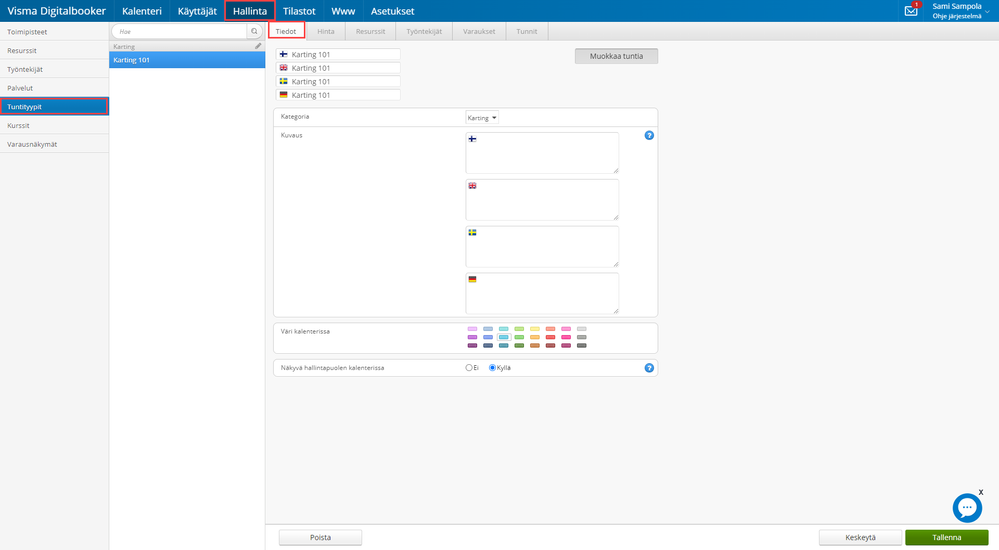This screenshot has width=999, height=550.
Task: Pick the selected medium cyan calendar color
Action: point(503,337)
